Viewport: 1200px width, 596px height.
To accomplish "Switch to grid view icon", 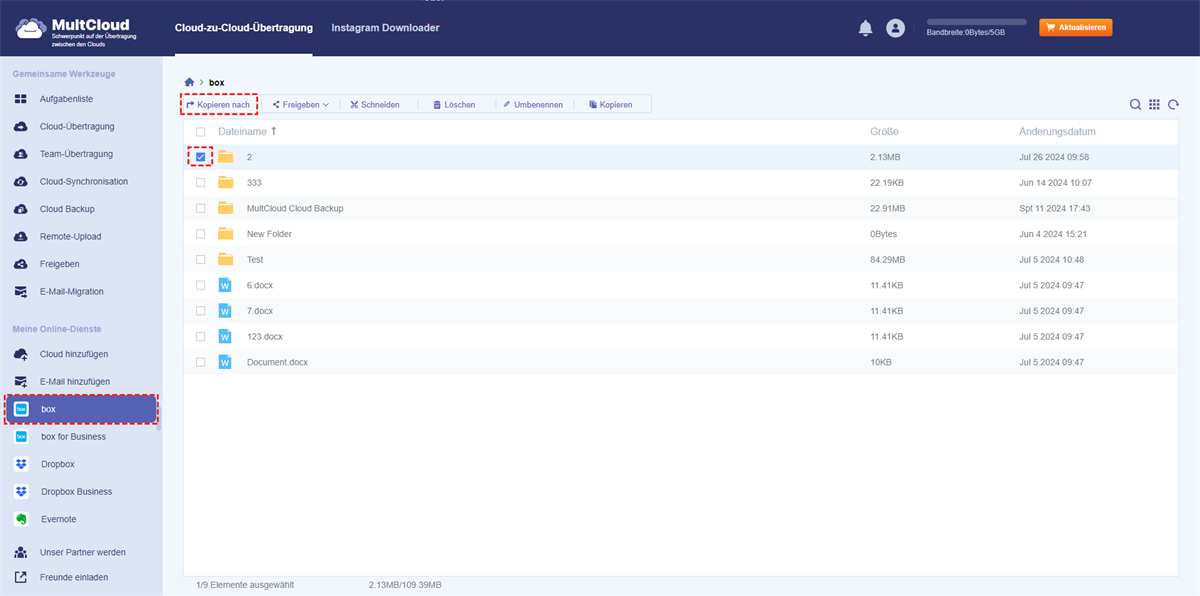I will pos(1154,104).
